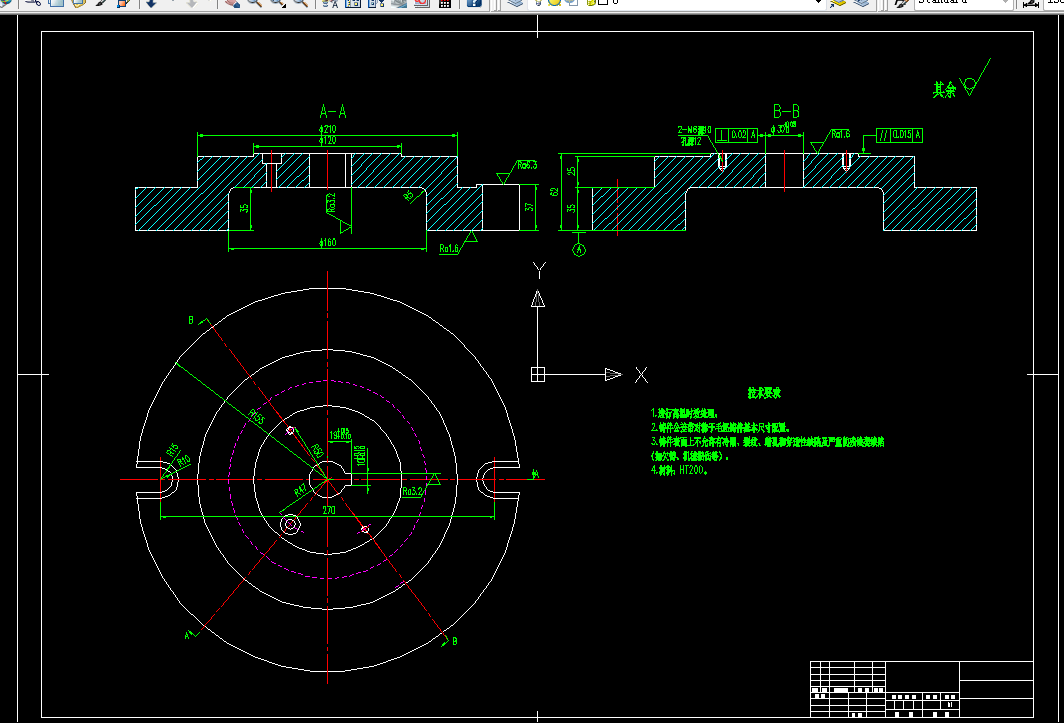Click the Undo arrow icon
This screenshot has height=723, width=1064.
[x=151, y=3]
